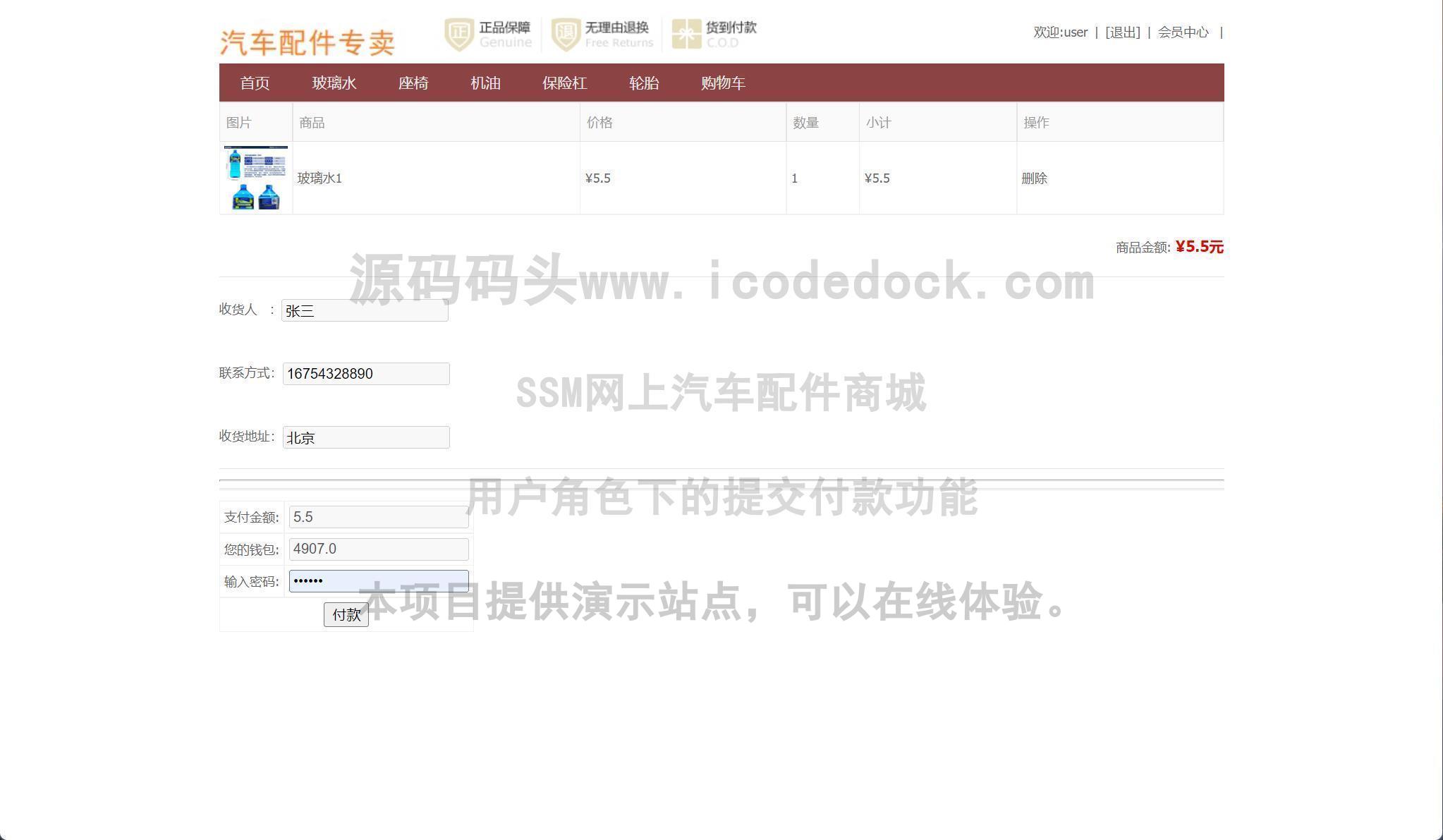Screen dimensions: 1443x840
Task: Open the 玻璃水 category menu
Action: click(x=334, y=83)
